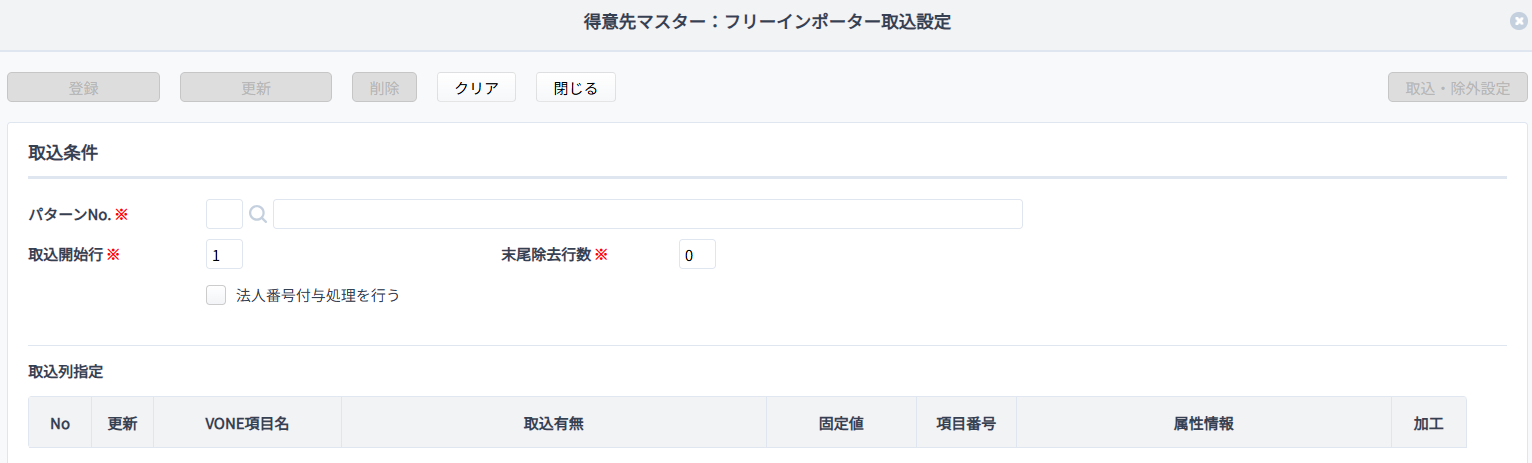Screen dimensions: 1532x463
Task: Select the 末尾除去行数 input field
Action: (x=697, y=255)
